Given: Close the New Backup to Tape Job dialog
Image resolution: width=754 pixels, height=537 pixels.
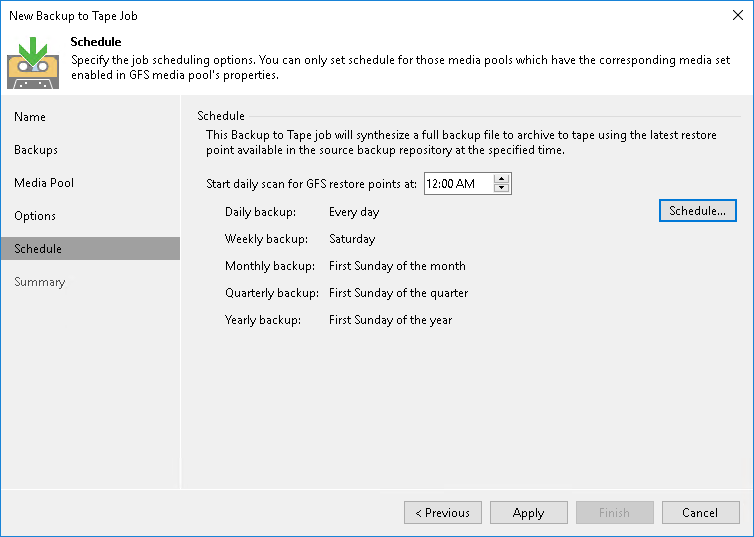Looking at the screenshot, I should coord(738,15).
